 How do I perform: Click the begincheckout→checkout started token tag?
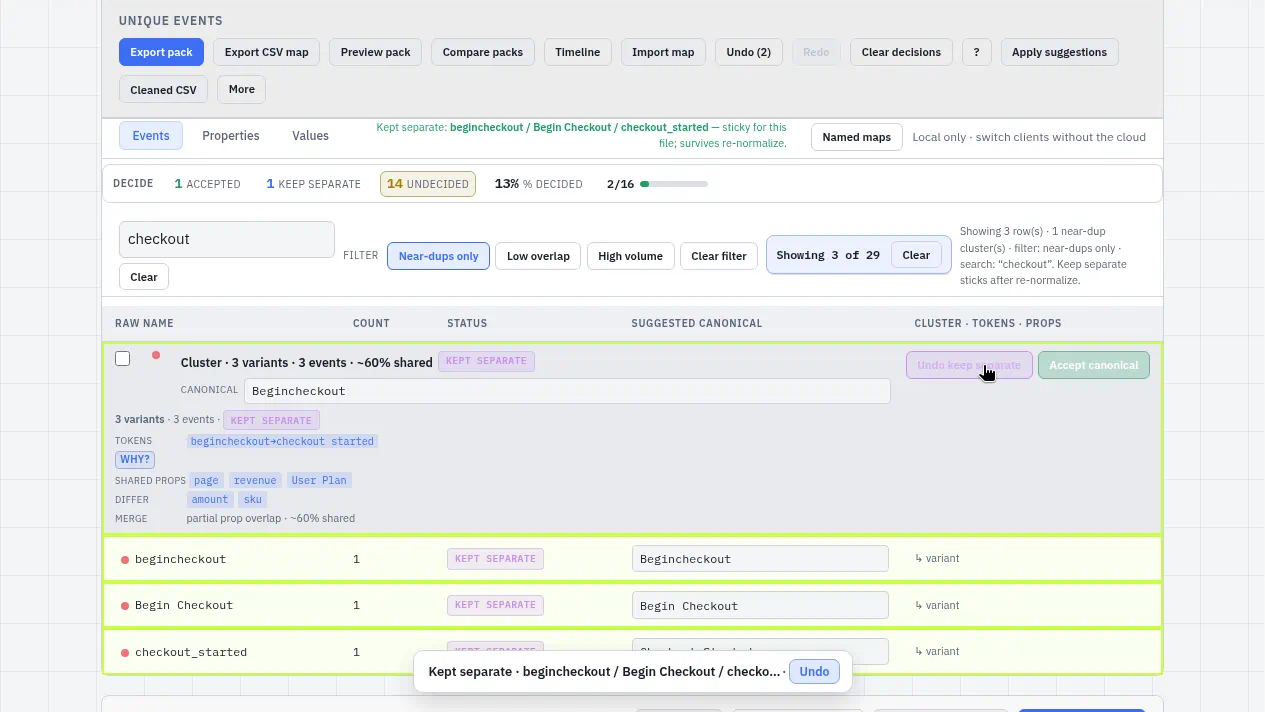coord(282,441)
